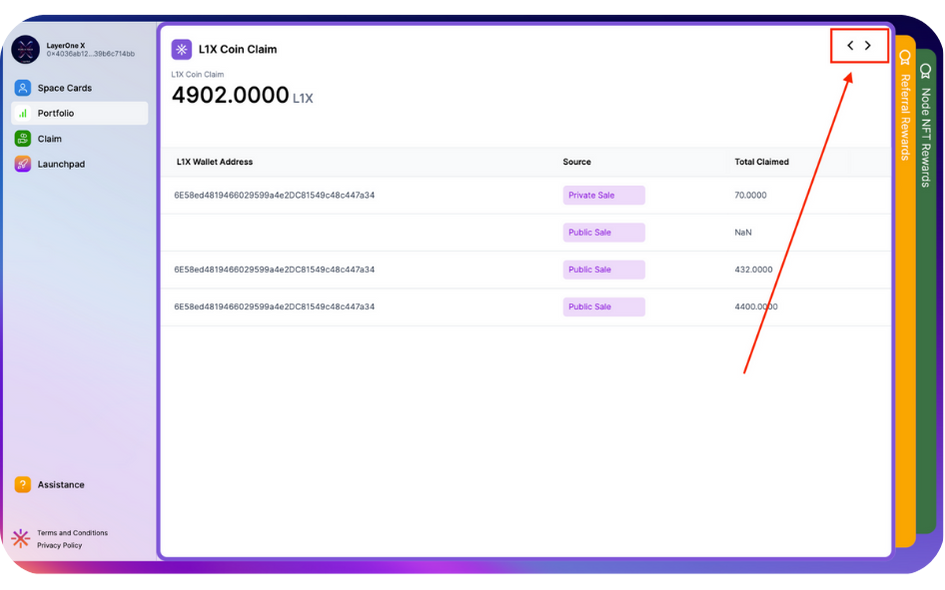Click the Public Sale badge in 4400.0000 row
The width and height of the screenshot is (945, 590).
(604, 307)
